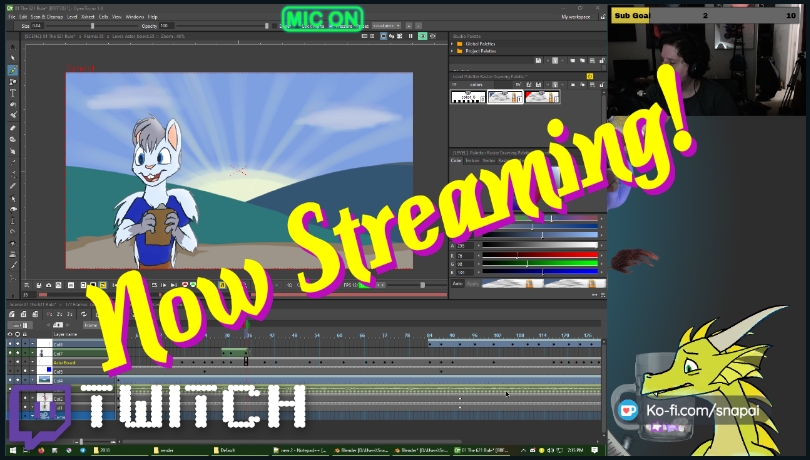Click the Loop playback icon
Screen dimensions: 810x460
coord(154,285)
